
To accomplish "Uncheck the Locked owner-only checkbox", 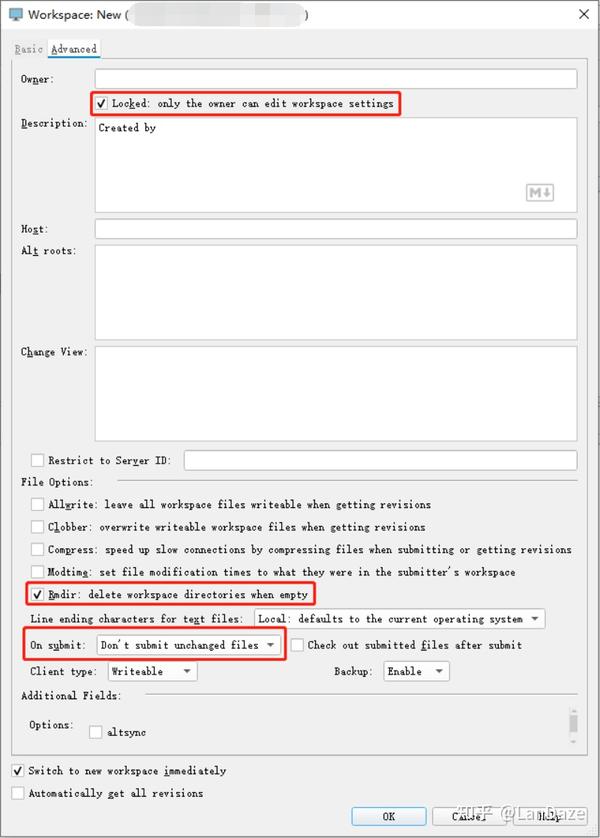I will tap(101, 104).
